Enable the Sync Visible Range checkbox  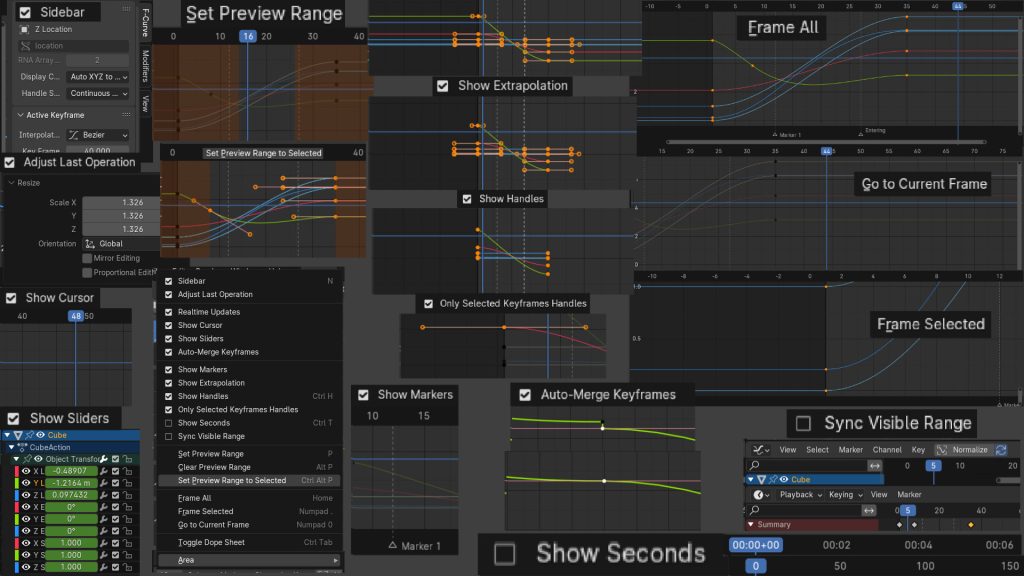pos(802,424)
